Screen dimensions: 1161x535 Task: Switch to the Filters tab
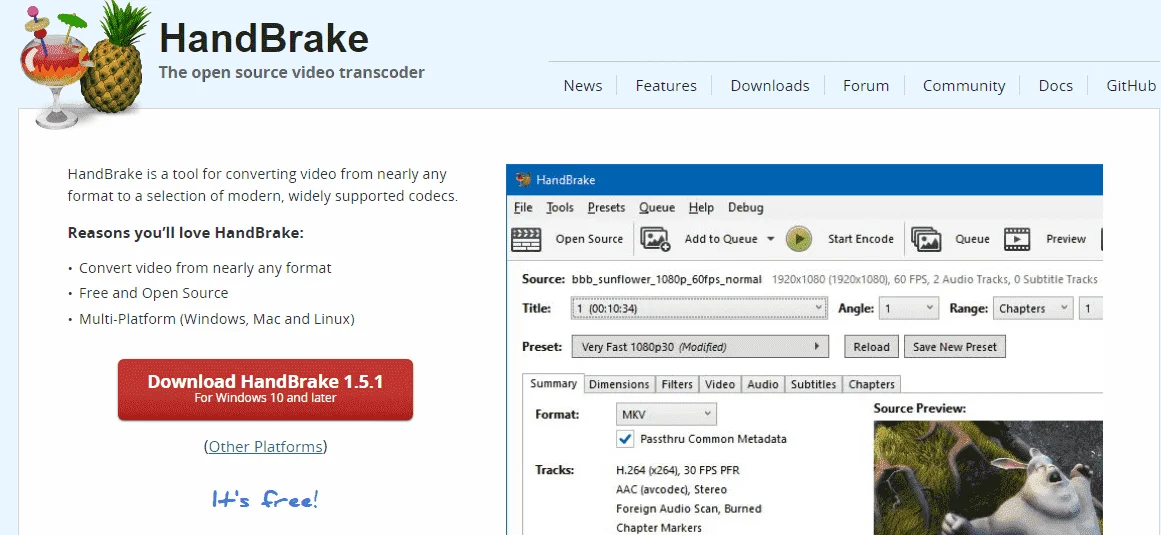click(677, 384)
